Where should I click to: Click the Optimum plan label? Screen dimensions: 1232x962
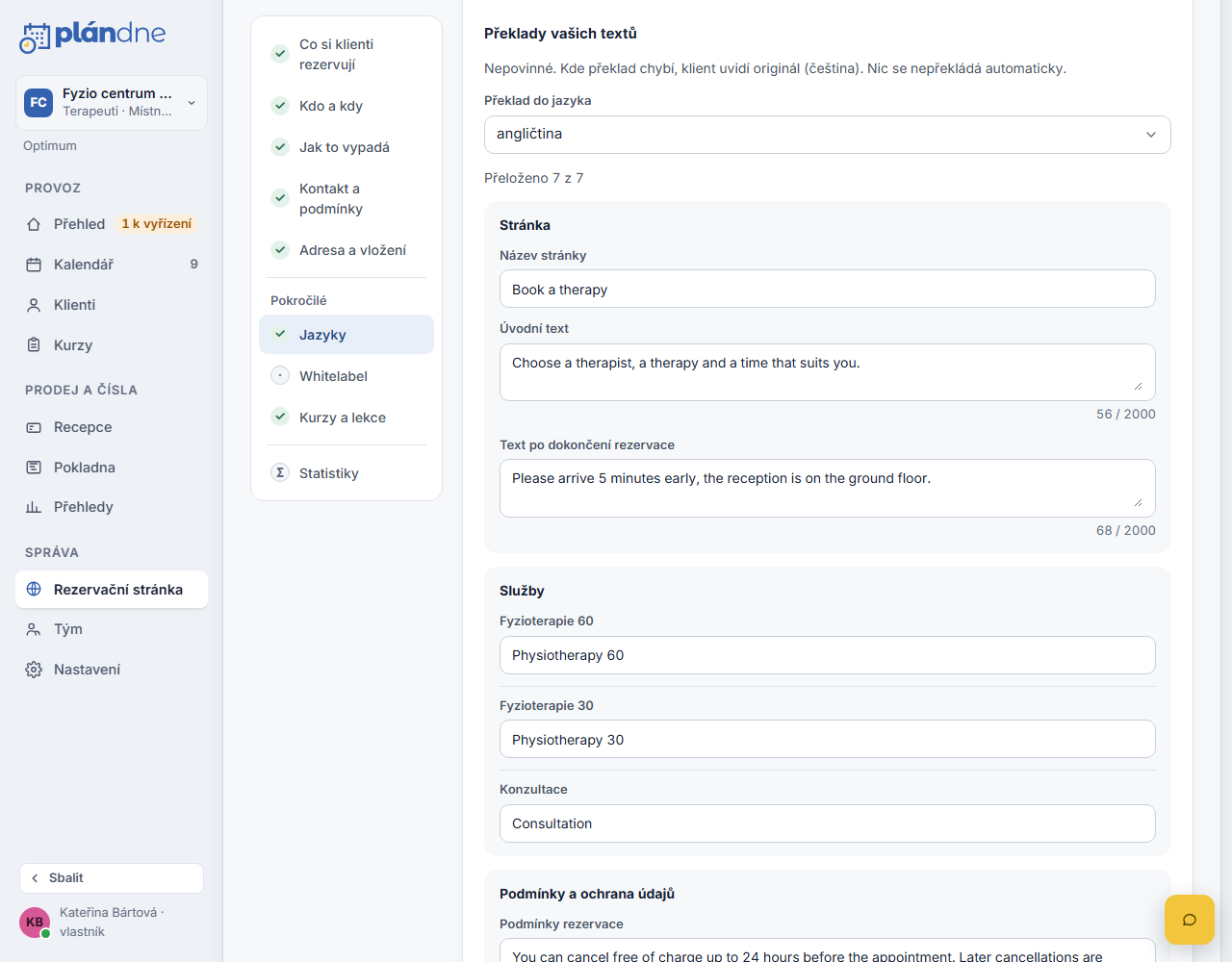50,146
